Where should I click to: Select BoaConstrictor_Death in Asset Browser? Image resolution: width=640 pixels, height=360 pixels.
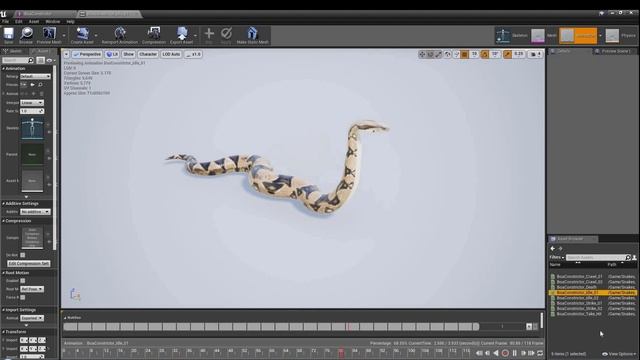(576, 287)
